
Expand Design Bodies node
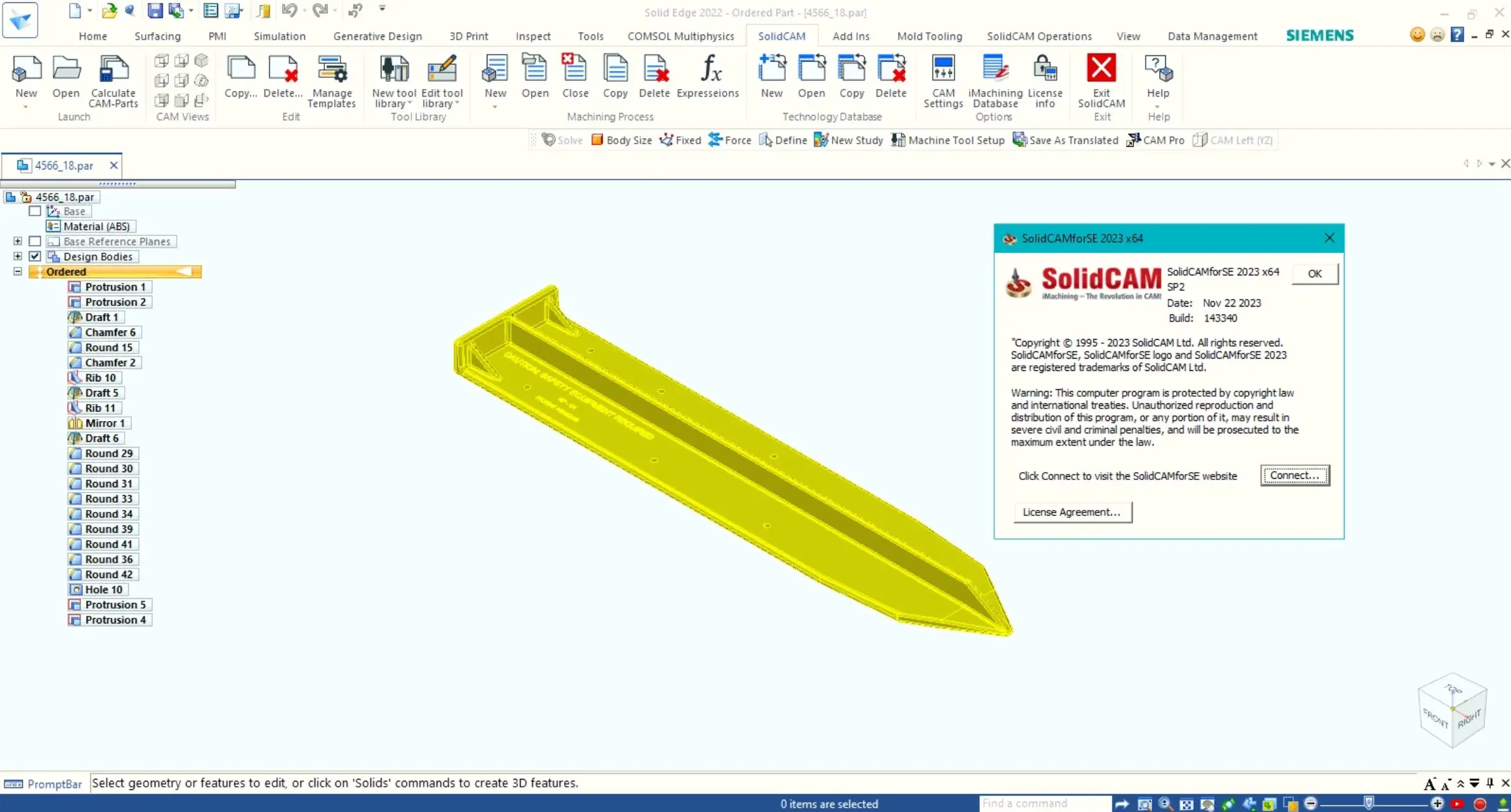coord(18,257)
